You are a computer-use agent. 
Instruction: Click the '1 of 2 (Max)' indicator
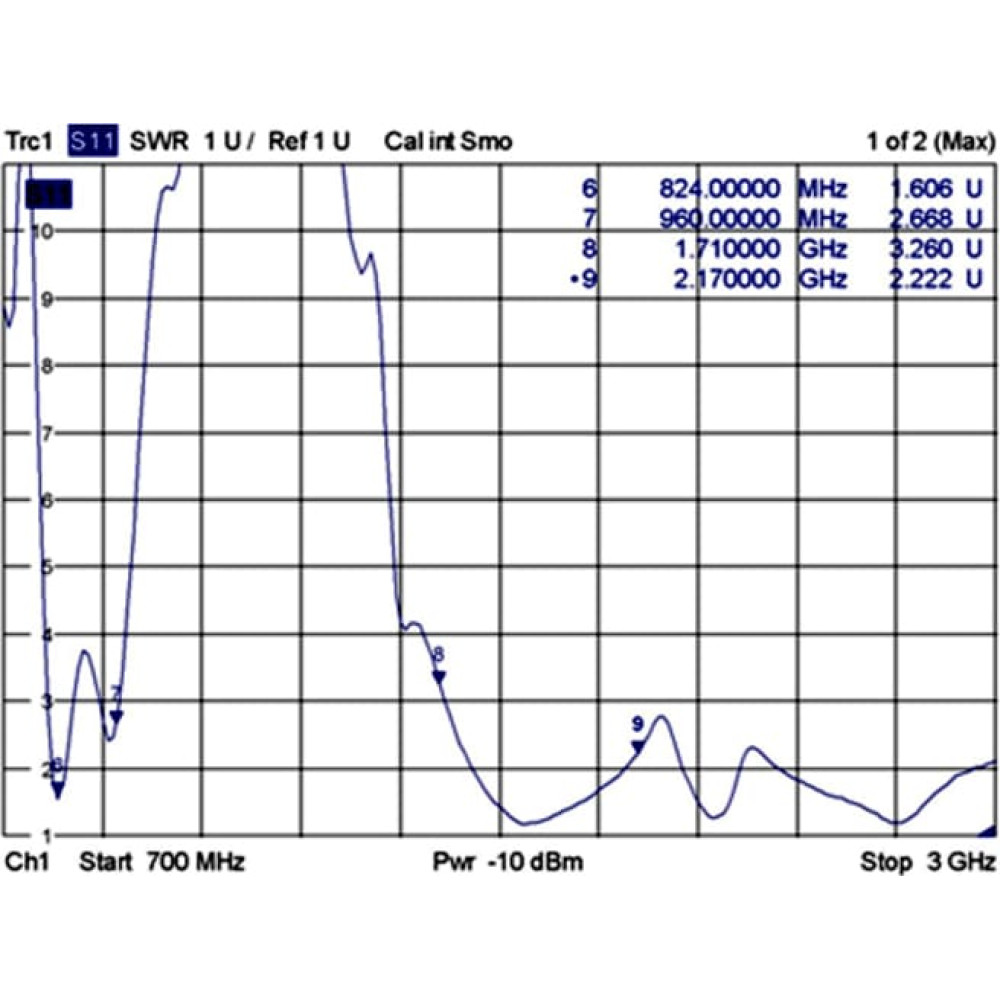930,141
